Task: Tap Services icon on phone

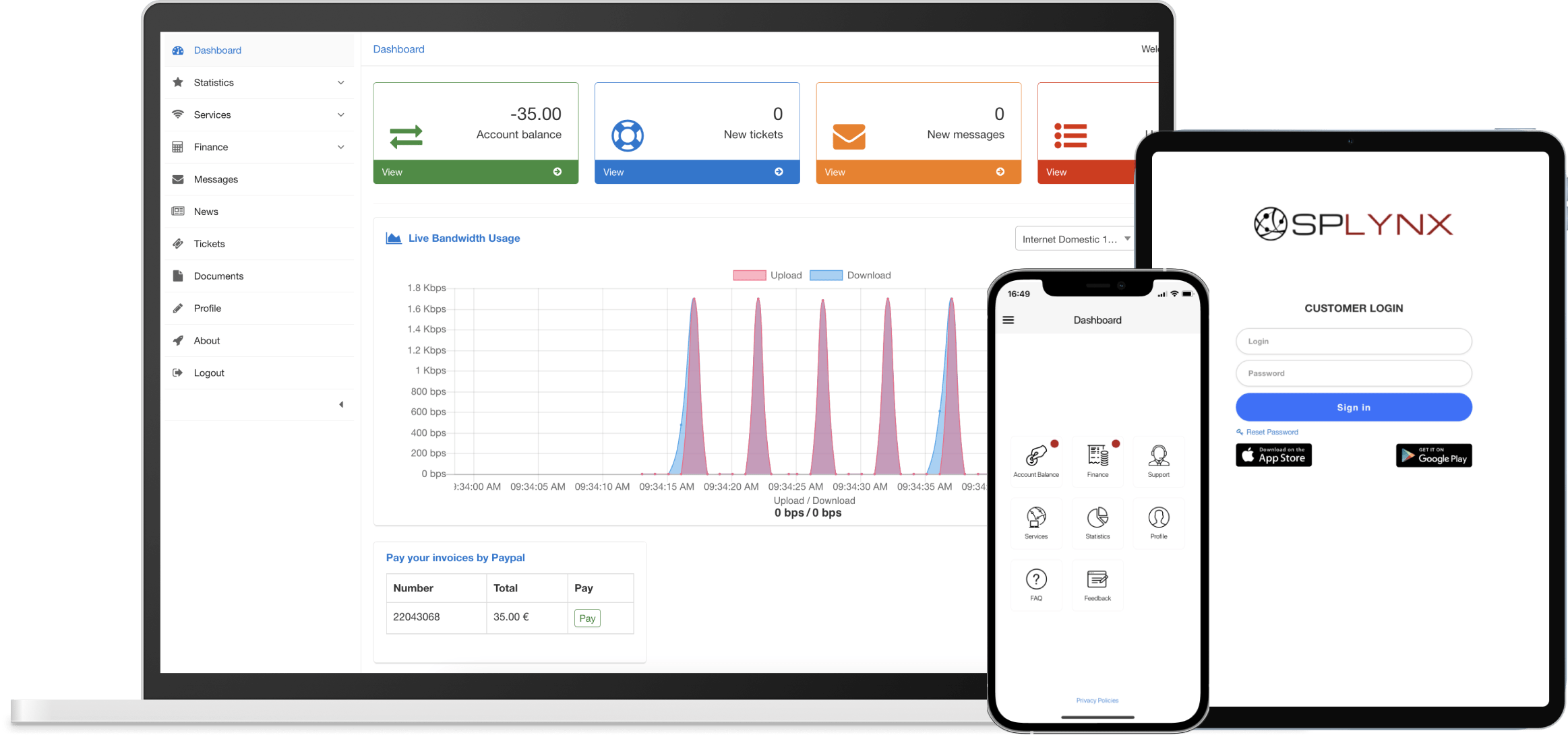Action: 1036,517
